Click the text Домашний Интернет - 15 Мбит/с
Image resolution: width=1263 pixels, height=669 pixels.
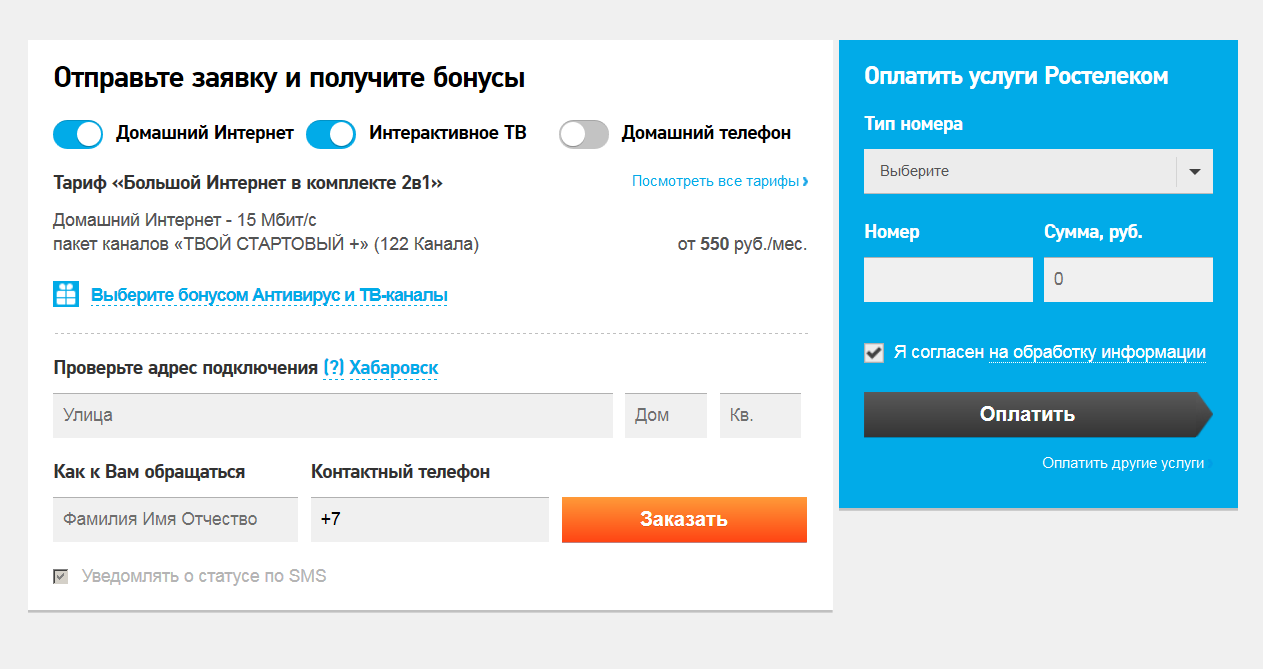(185, 220)
